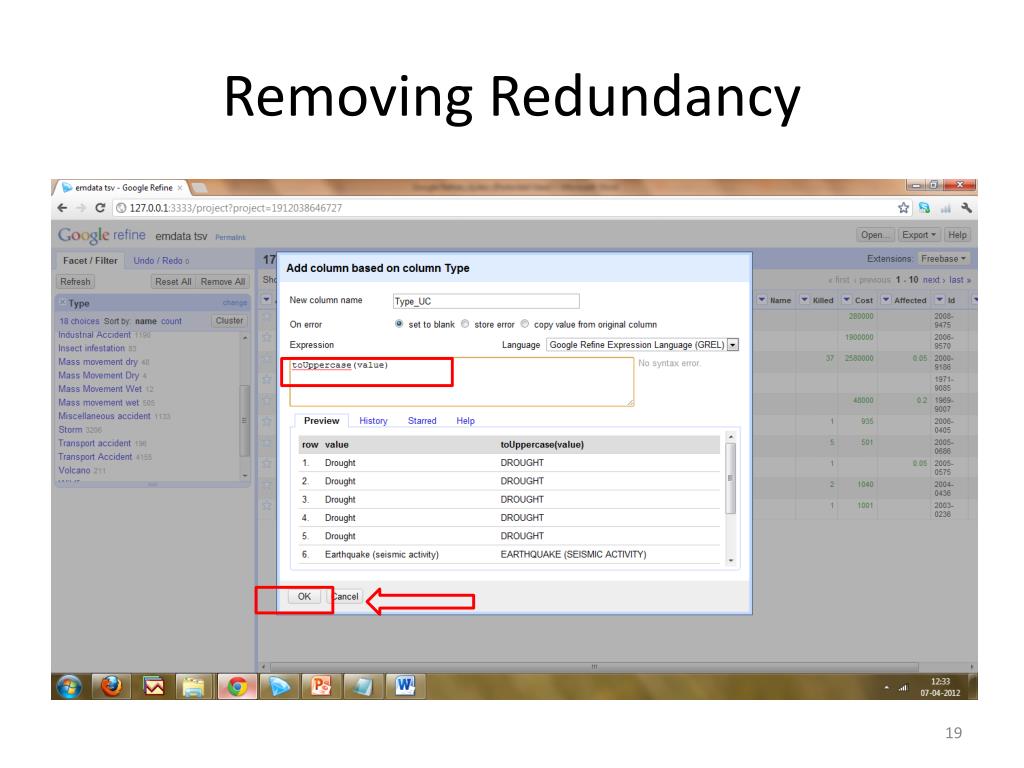Select the 'set to blank' error option

coord(399,324)
